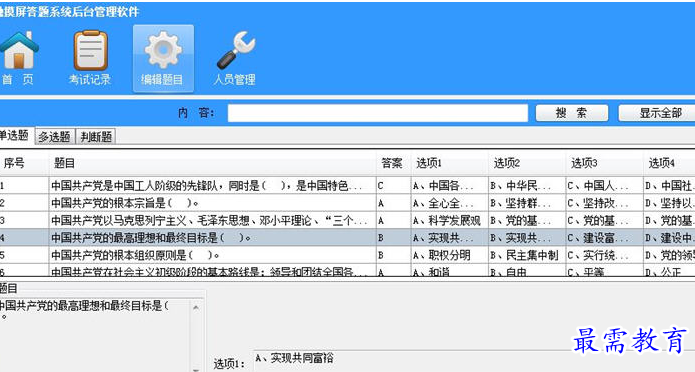This screenshot has height=372, width=695.
Task: Click the 选项3 column header
Action: tap(605, 163)
